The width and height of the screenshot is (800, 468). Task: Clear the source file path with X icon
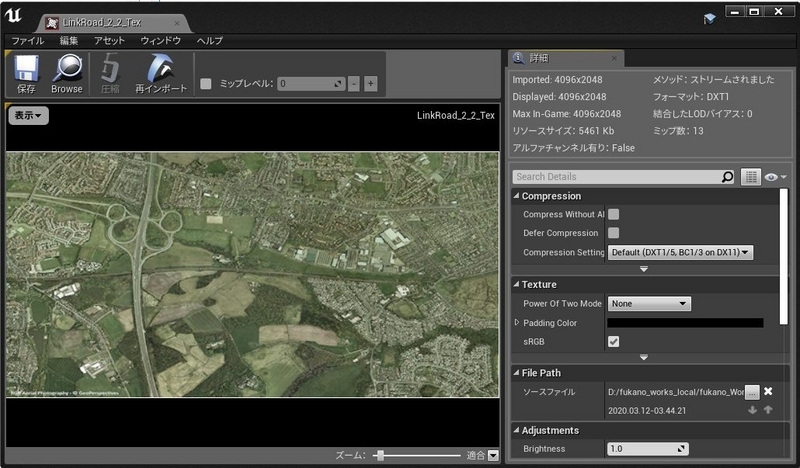click(768, 391)
